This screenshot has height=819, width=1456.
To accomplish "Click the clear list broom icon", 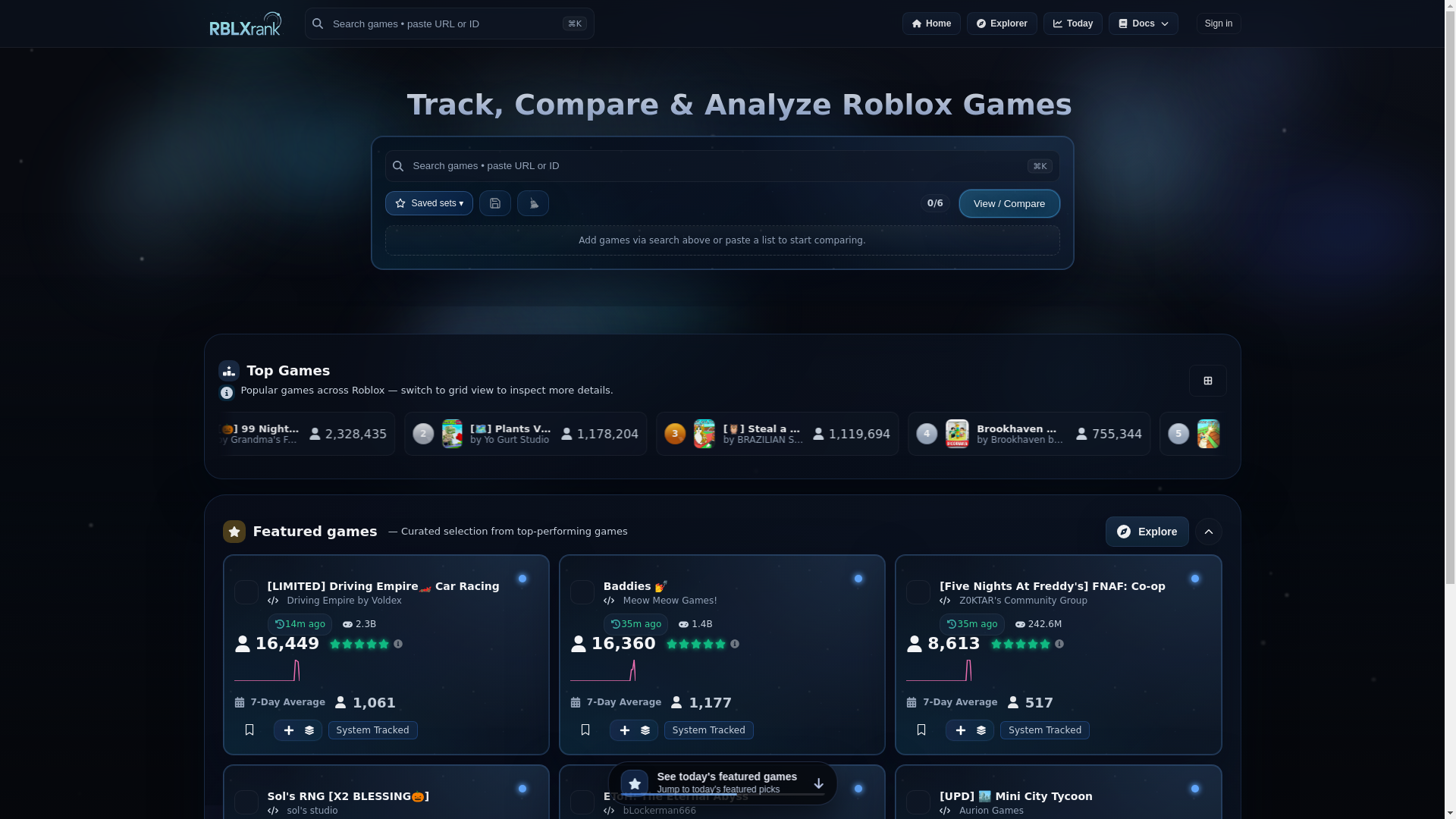I will [x=533, y=203].
